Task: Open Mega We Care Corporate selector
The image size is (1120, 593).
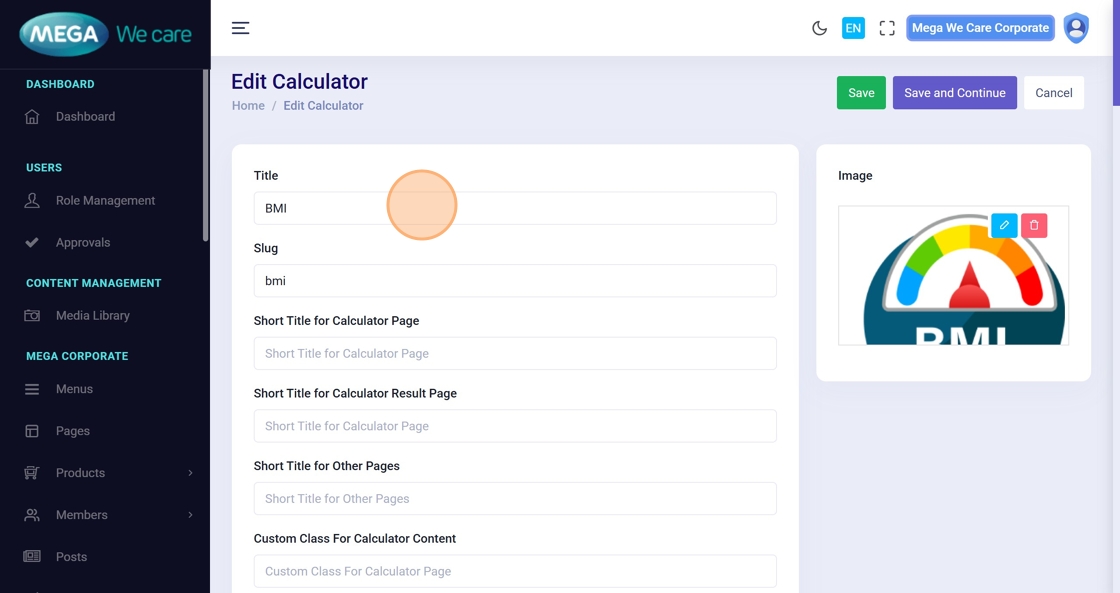Action: click(x=980, y=28)
